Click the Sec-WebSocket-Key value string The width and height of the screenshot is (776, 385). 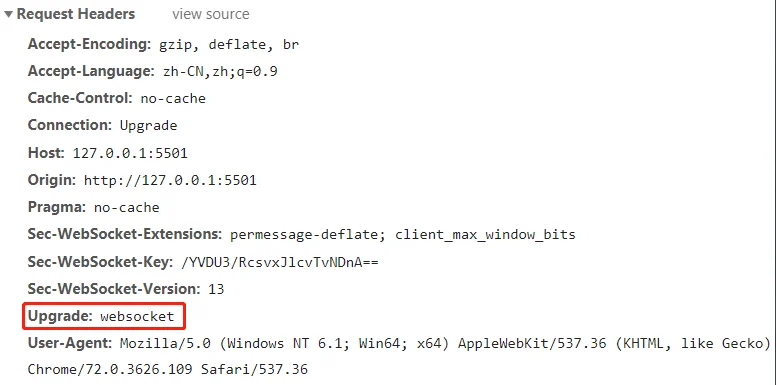(x=281, y=262)
